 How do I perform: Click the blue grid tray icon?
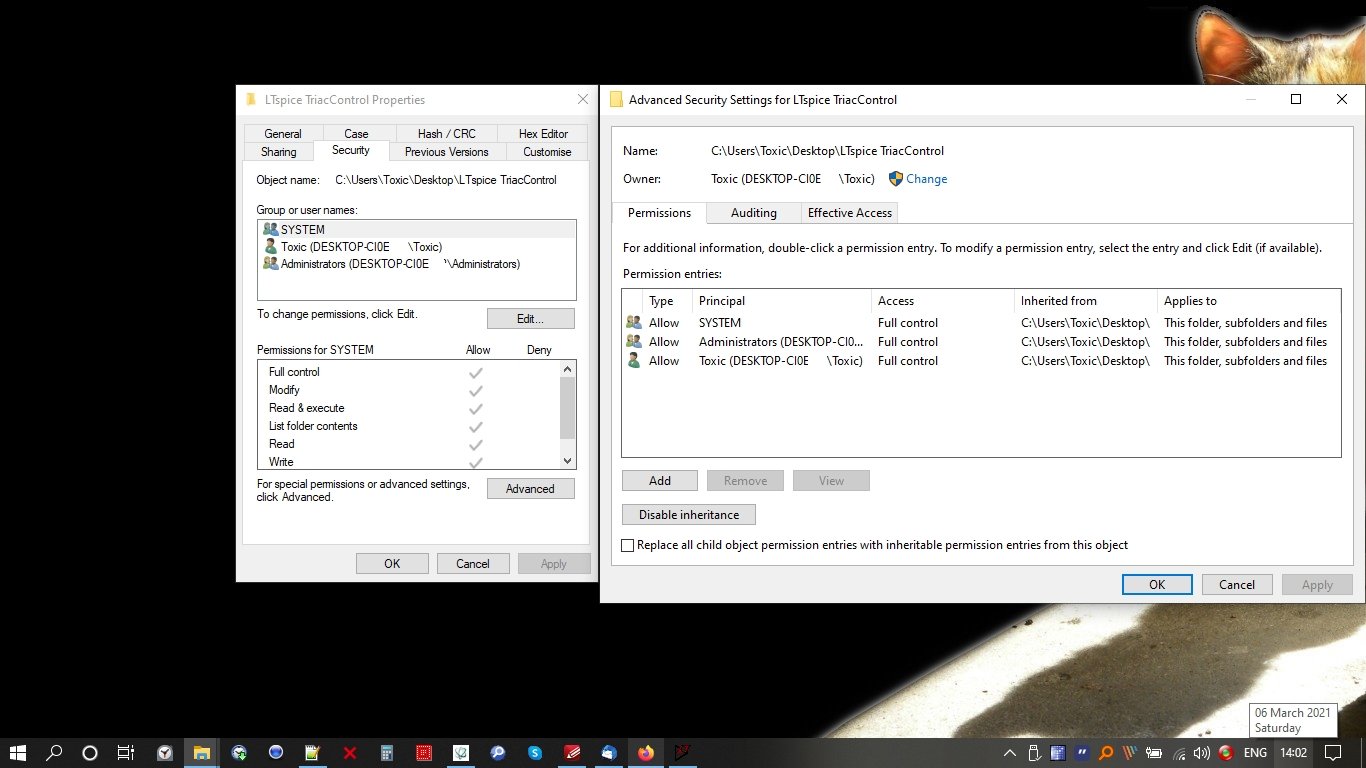pos(1058,752)
